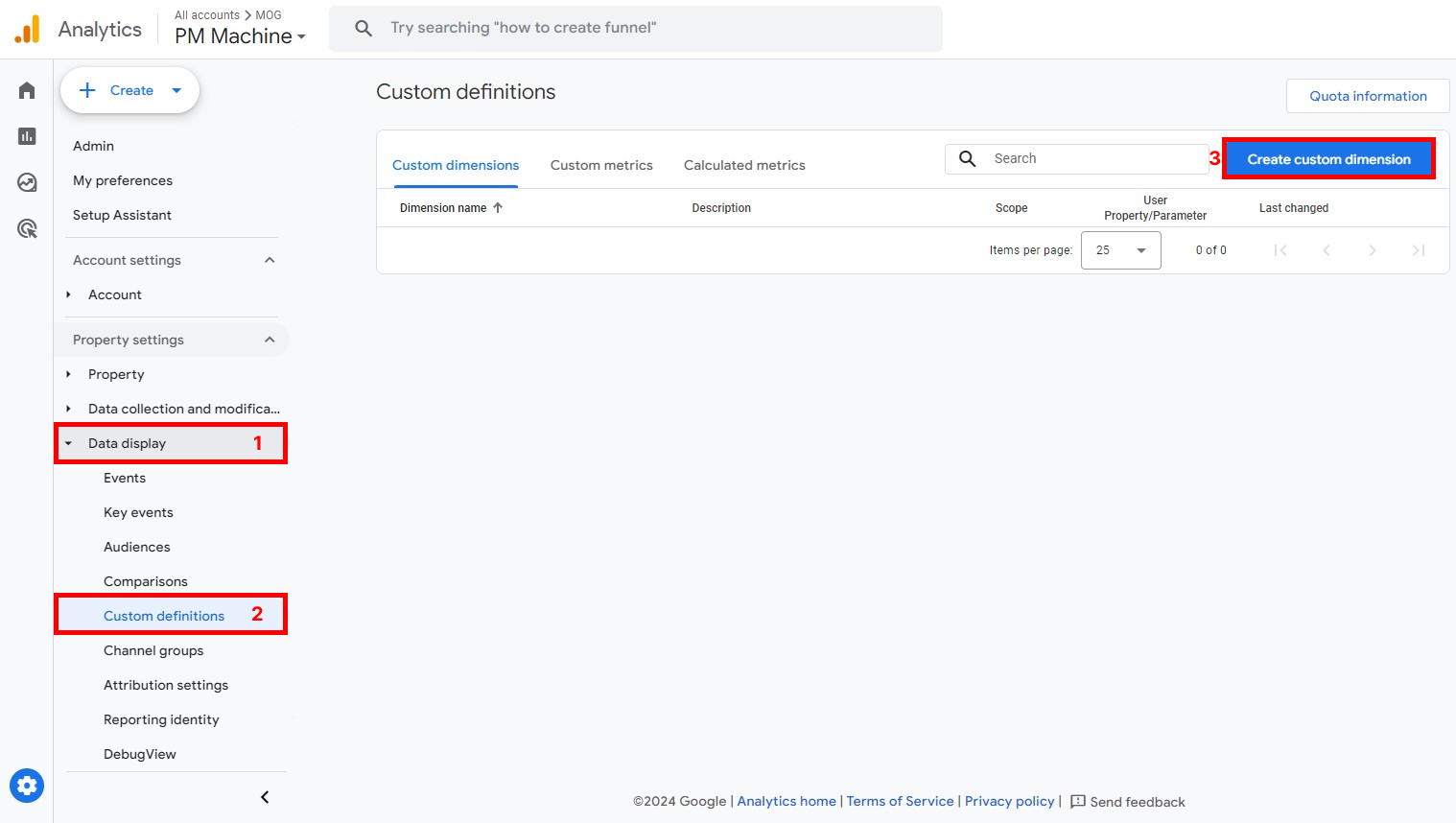Screen dimensions: 1456x823
Task: Collapse the Data display tree item
Action: click(68, 443)
